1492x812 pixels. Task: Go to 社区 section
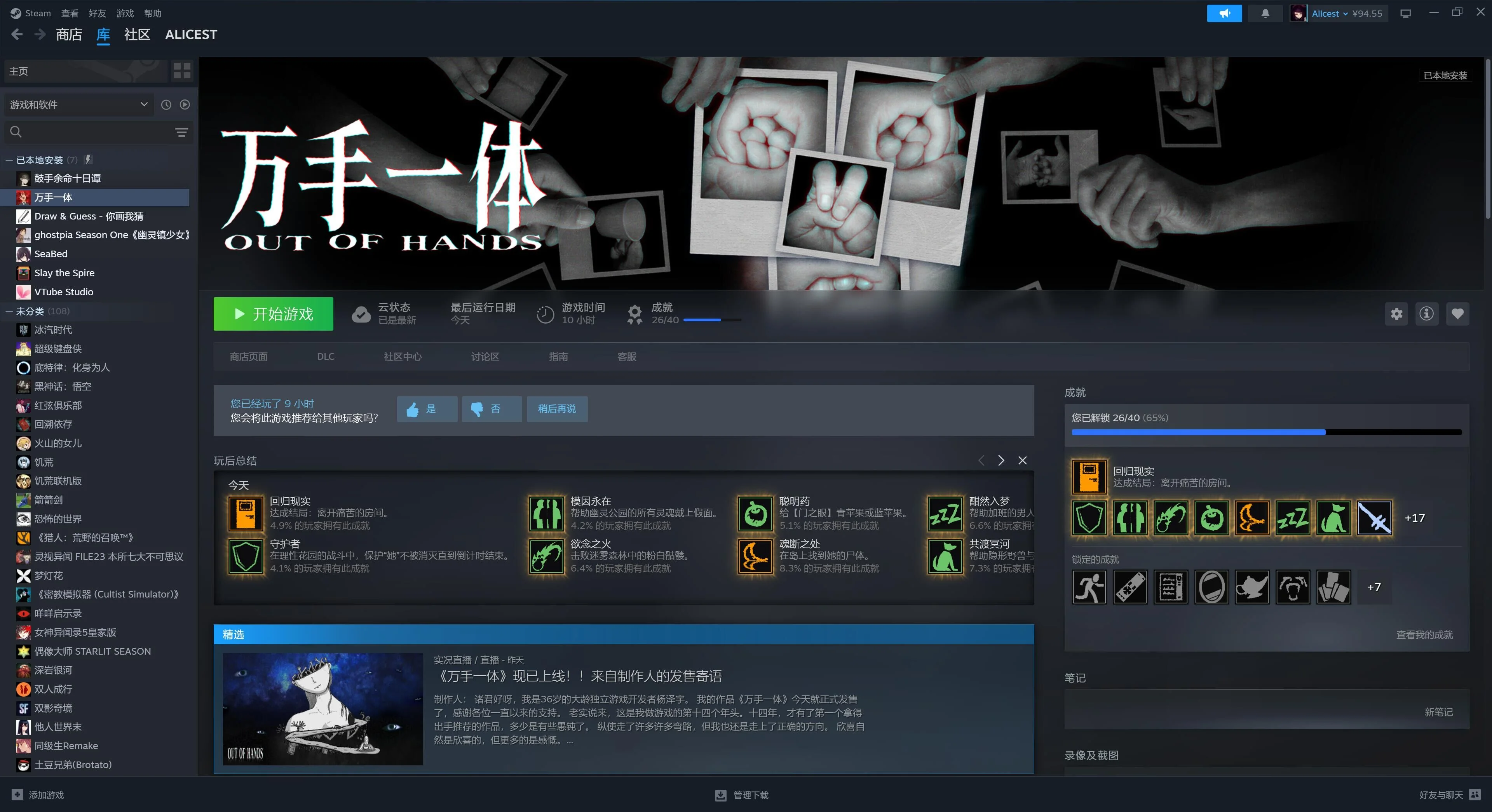pos(137,35)
